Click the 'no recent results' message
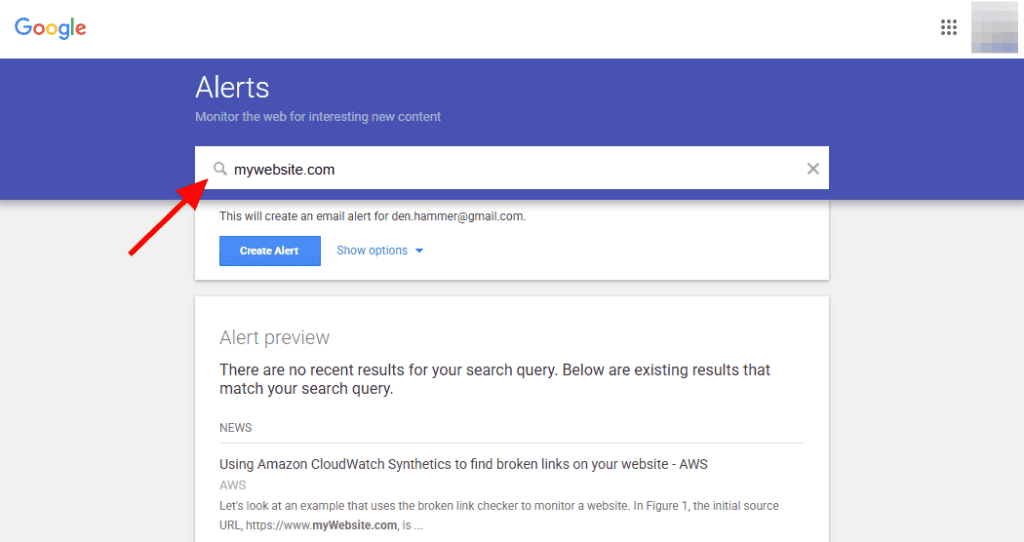The height and width of the screenshot is (542, 1024). 495,379
